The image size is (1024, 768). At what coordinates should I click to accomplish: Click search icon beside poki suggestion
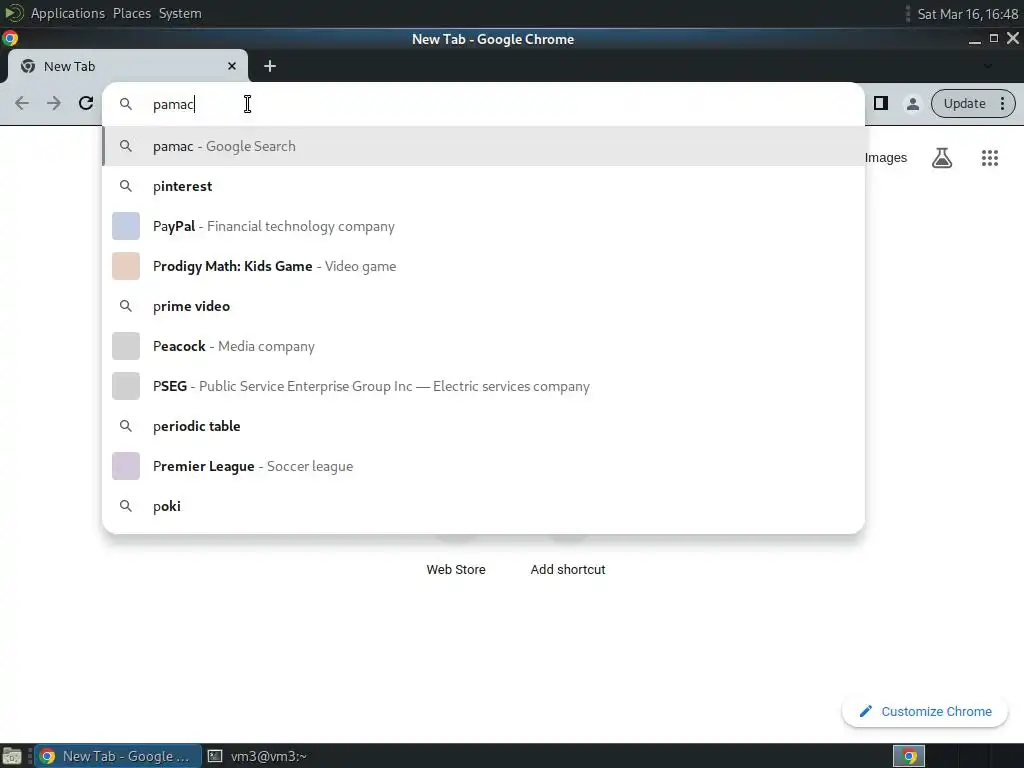pos(126,506)
